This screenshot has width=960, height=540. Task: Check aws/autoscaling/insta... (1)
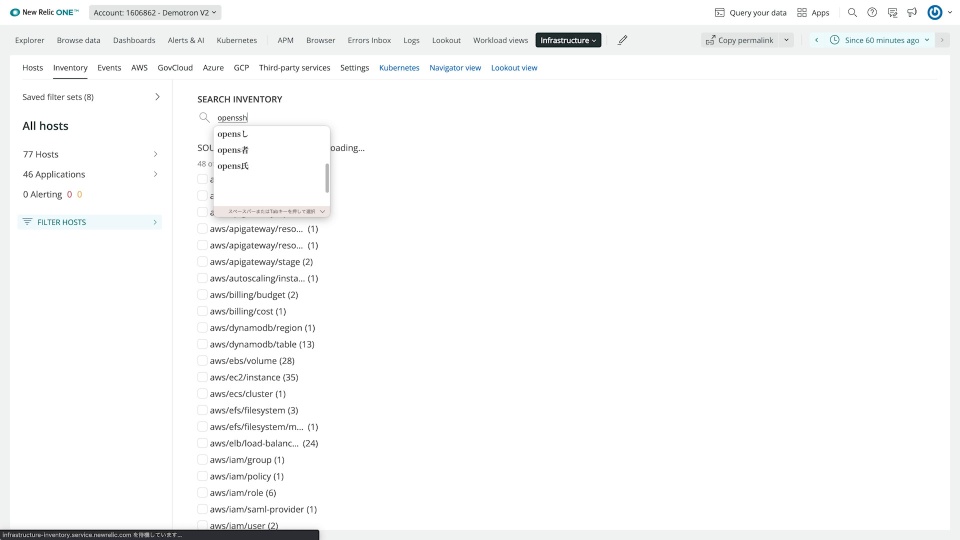[202, 278]
